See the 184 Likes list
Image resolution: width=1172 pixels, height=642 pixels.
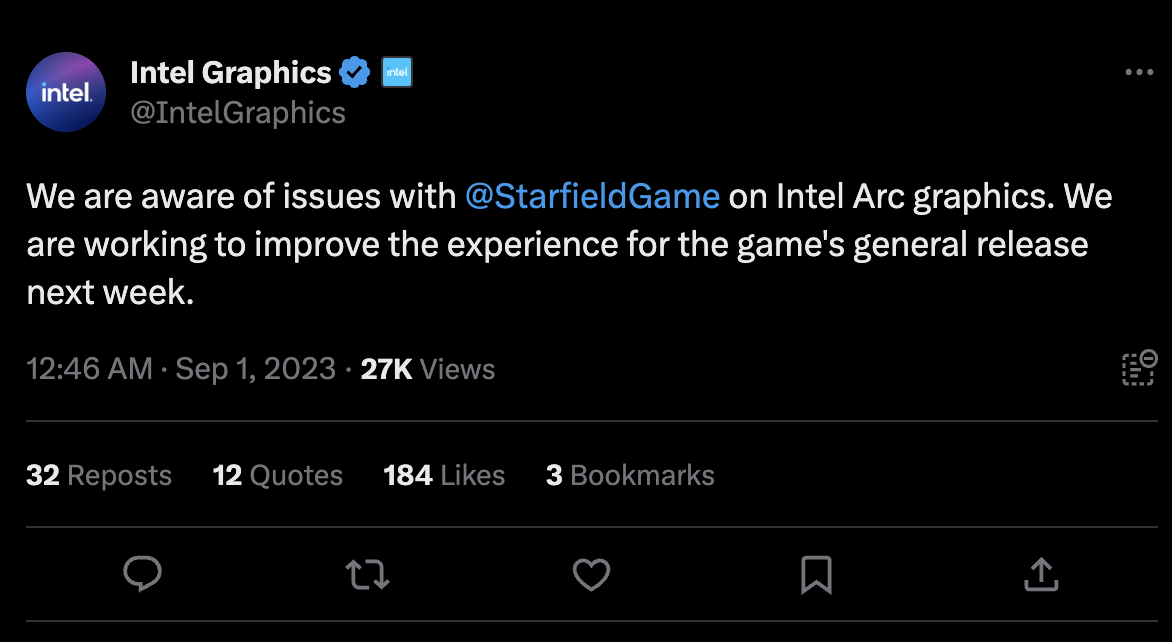444,475
